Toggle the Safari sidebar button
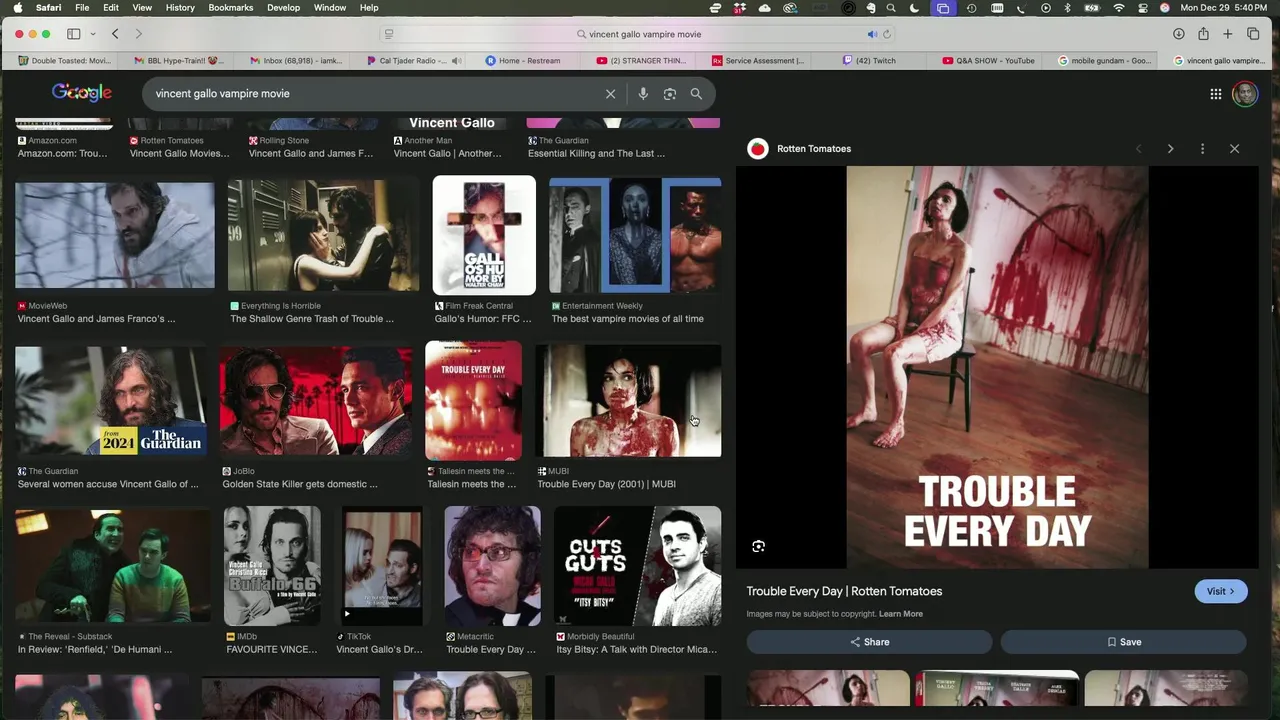 [73, 34]
